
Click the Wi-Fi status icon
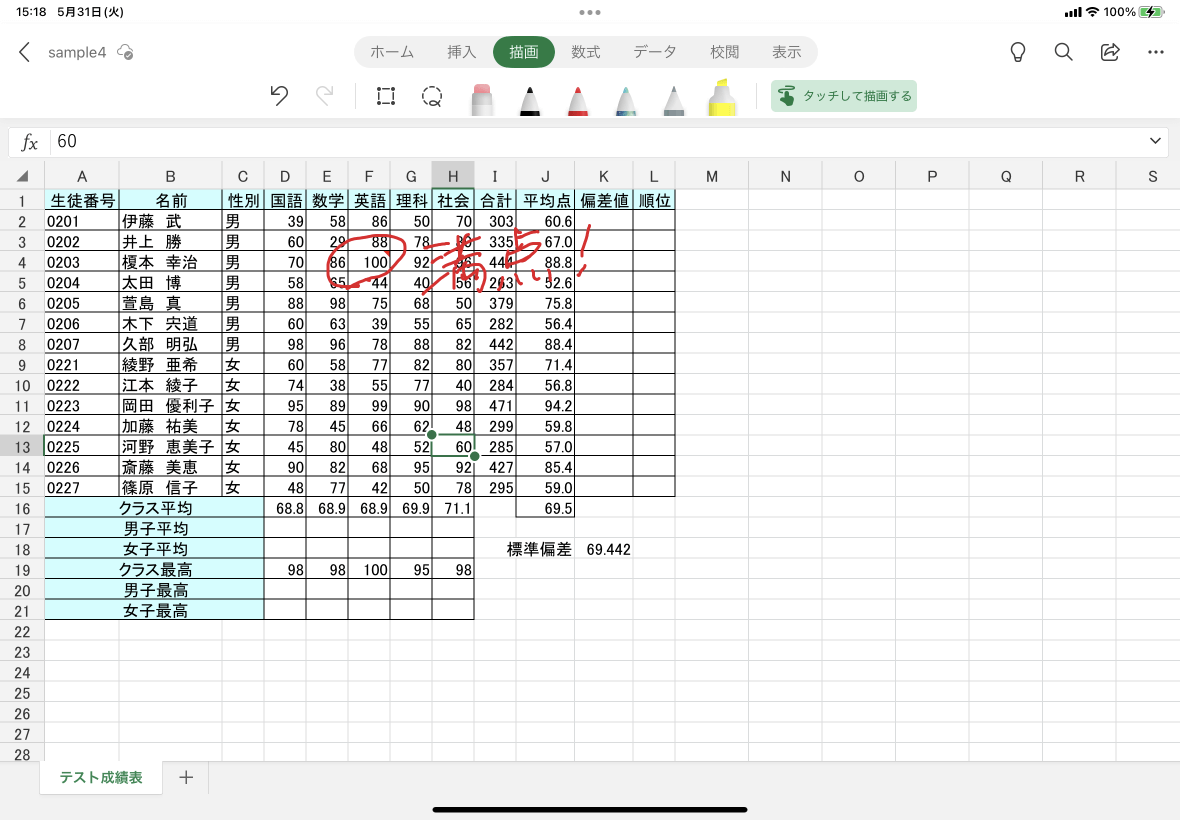[x=1092, y=12]
